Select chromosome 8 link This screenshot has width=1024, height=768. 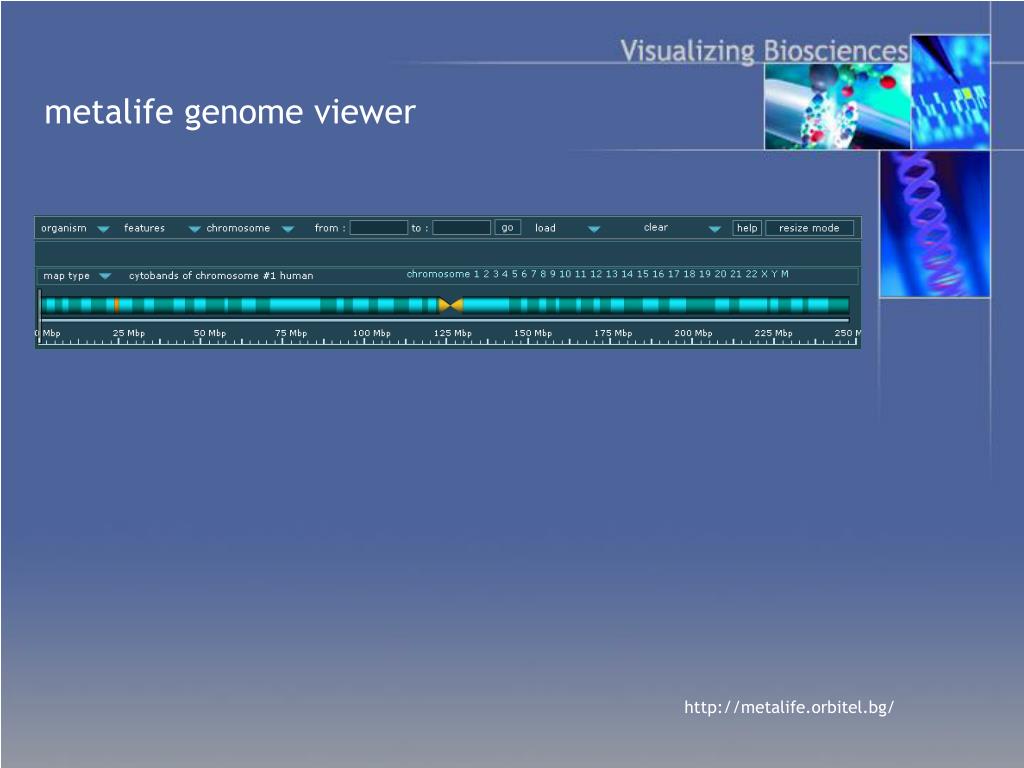tap(543, 274)
